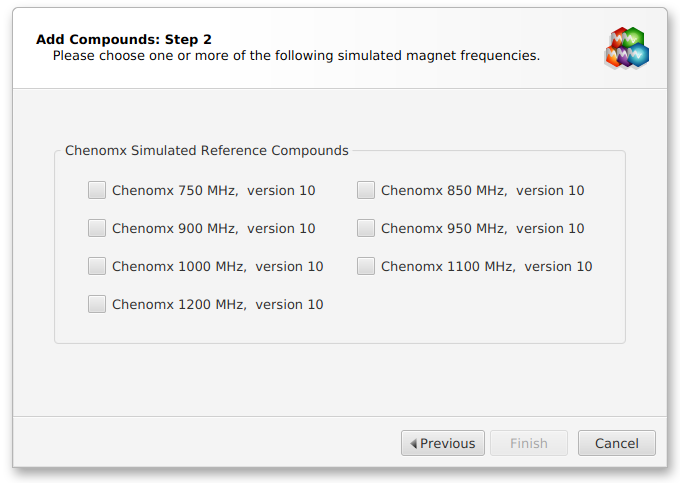Click the Chenomx colored cubes logo icon

627,47
